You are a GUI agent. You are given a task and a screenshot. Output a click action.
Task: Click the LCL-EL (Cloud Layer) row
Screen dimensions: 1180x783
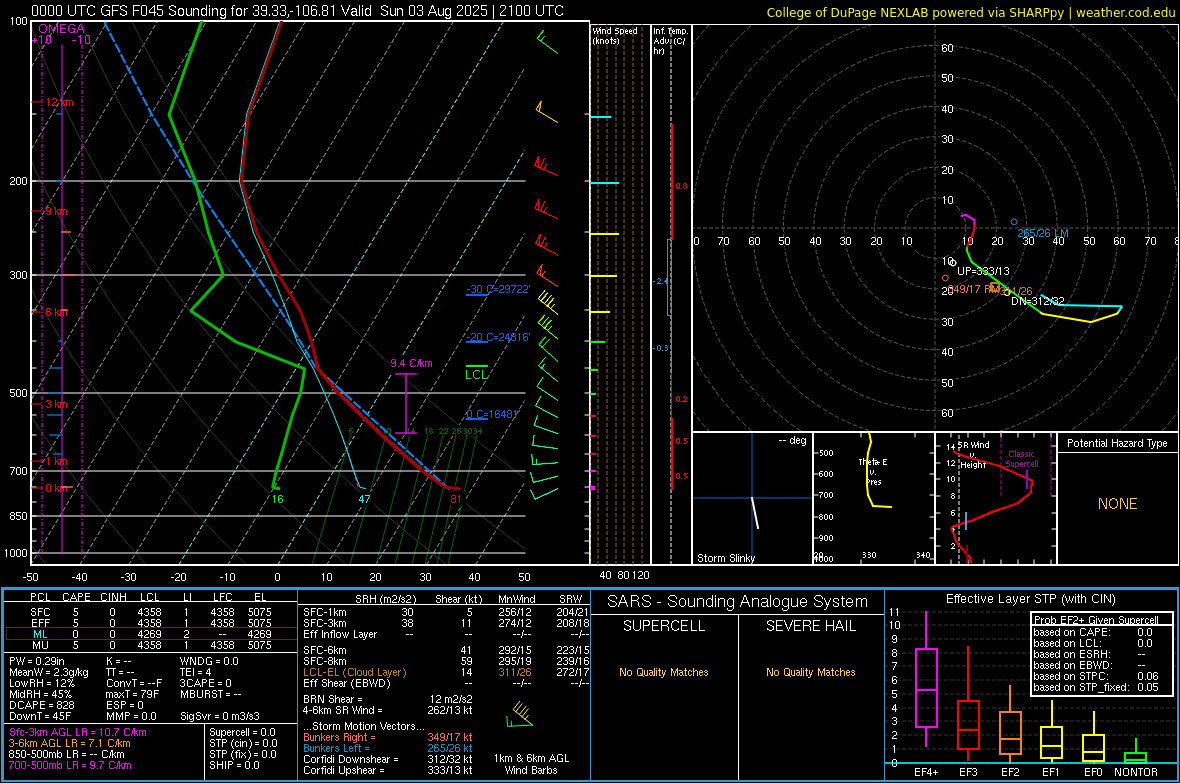click(x=446, y=672)
